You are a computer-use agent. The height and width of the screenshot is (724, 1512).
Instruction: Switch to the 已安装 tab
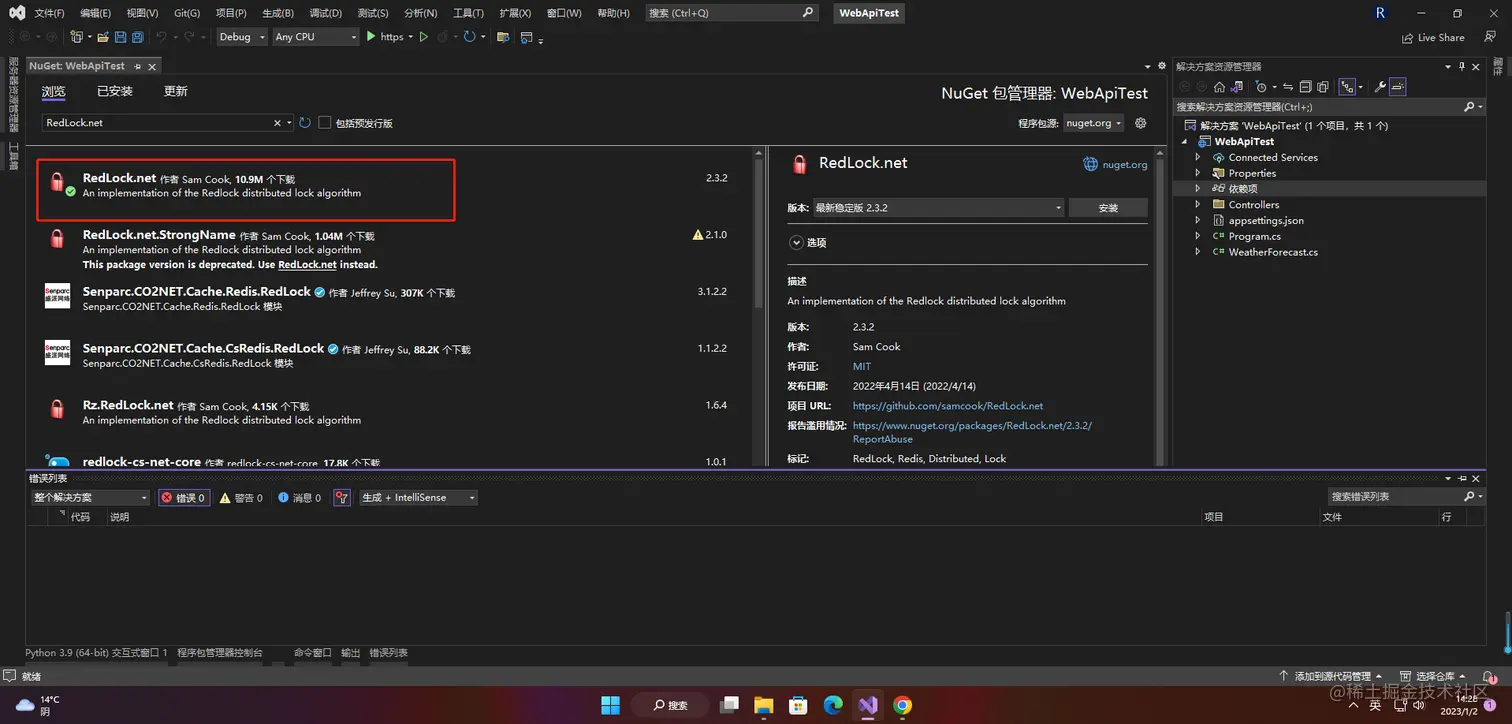click(115, 91)
